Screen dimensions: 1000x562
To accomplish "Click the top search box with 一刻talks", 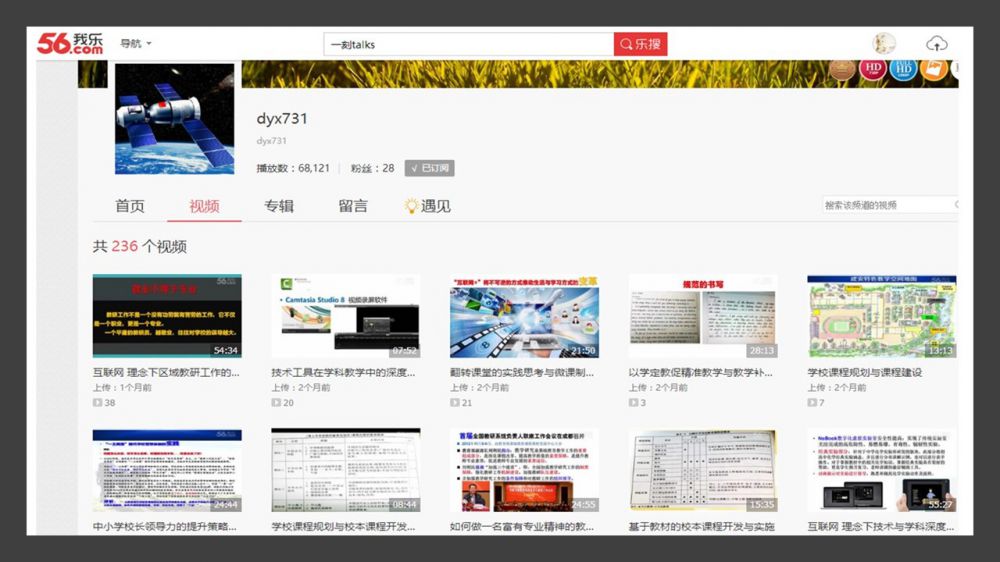I will [468, 44].
